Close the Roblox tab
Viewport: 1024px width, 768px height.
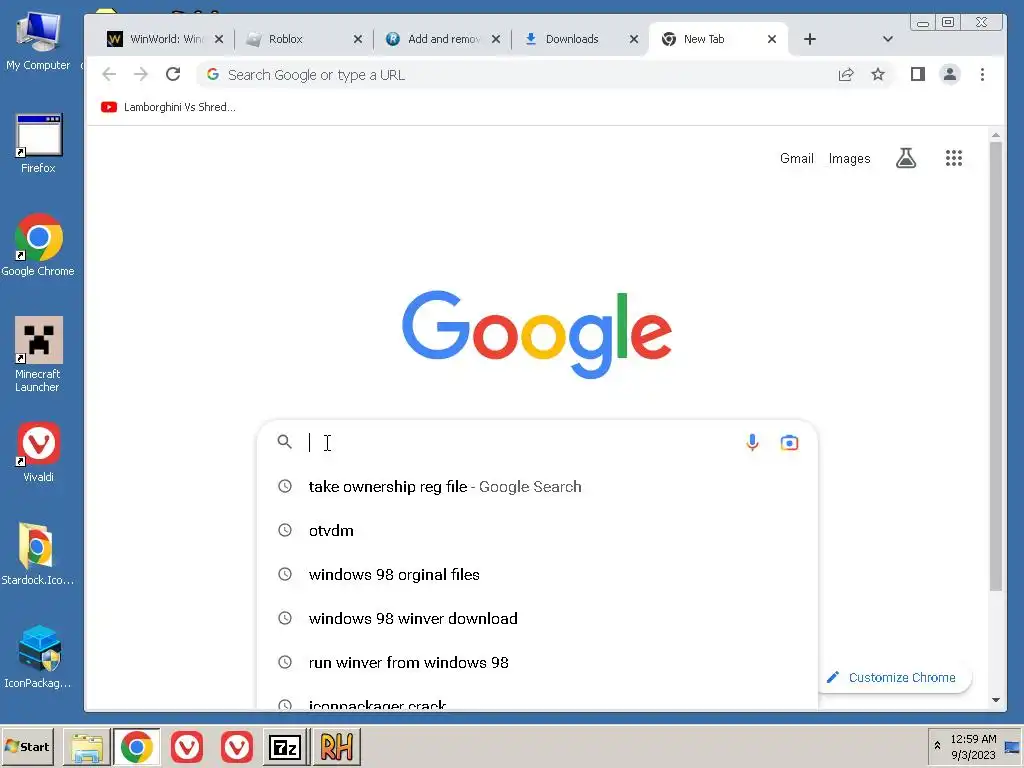pyautogui.click(x=358, y=39)
